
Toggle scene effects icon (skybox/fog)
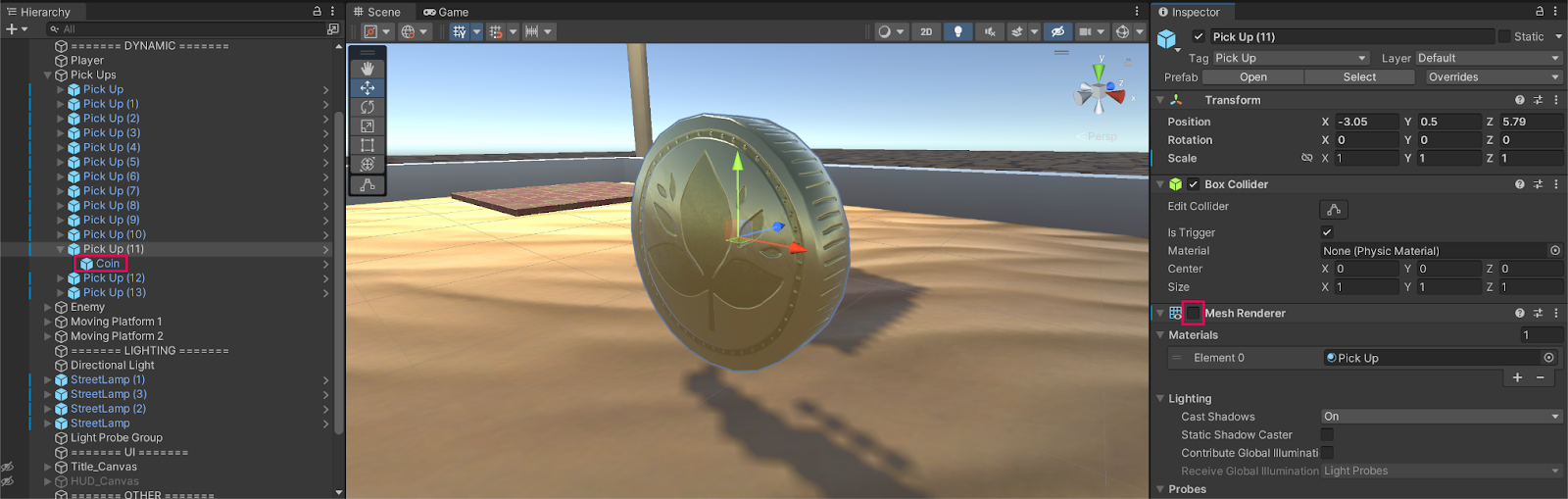pyautogui.click(x=1017, y=31)
